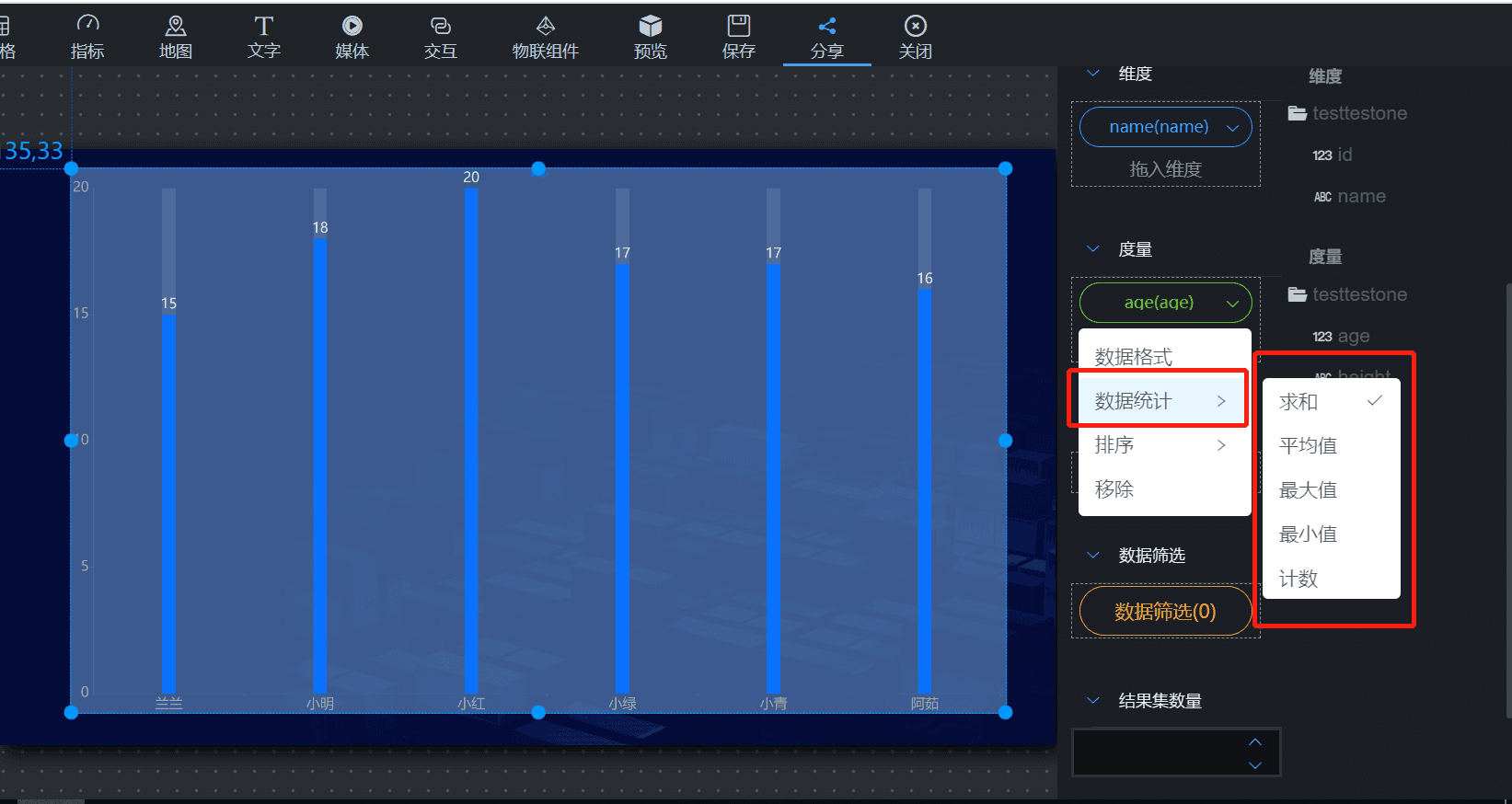Image resolution: width=1512 pixels, height=804 pixels.
Task: Select the name text field
Action: (1349, 196)
